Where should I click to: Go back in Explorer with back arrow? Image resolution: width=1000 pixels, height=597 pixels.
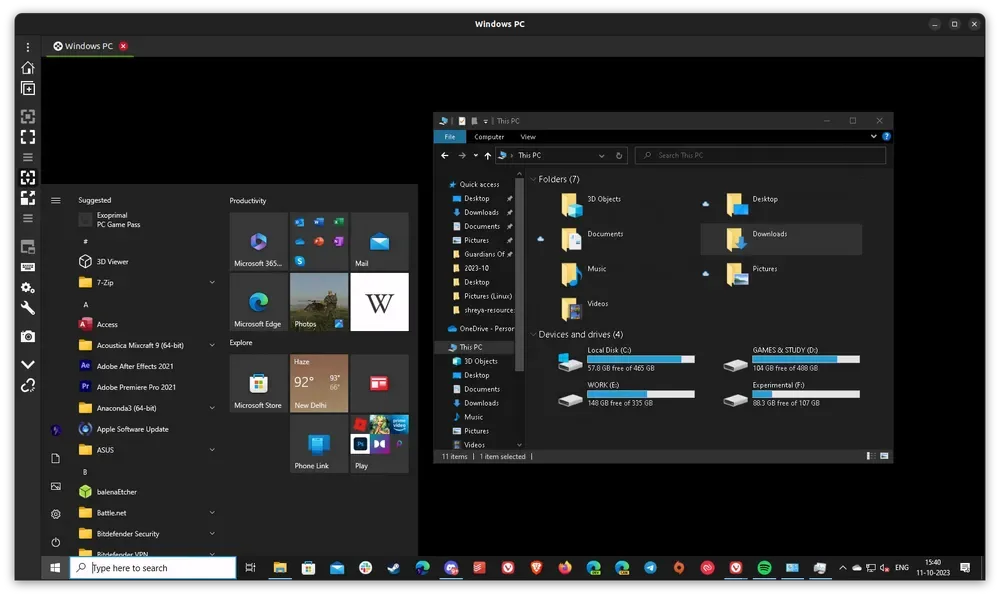point(445,156)
